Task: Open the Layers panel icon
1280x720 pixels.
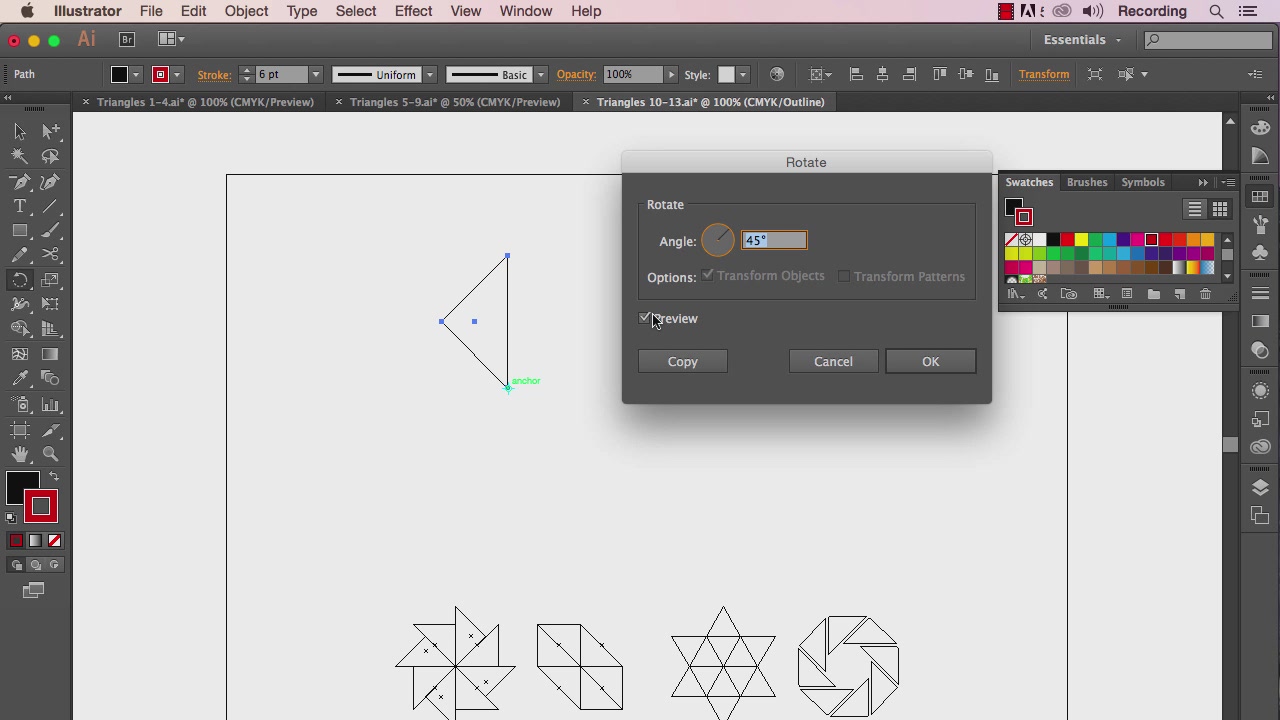Action: [1260, 487]
